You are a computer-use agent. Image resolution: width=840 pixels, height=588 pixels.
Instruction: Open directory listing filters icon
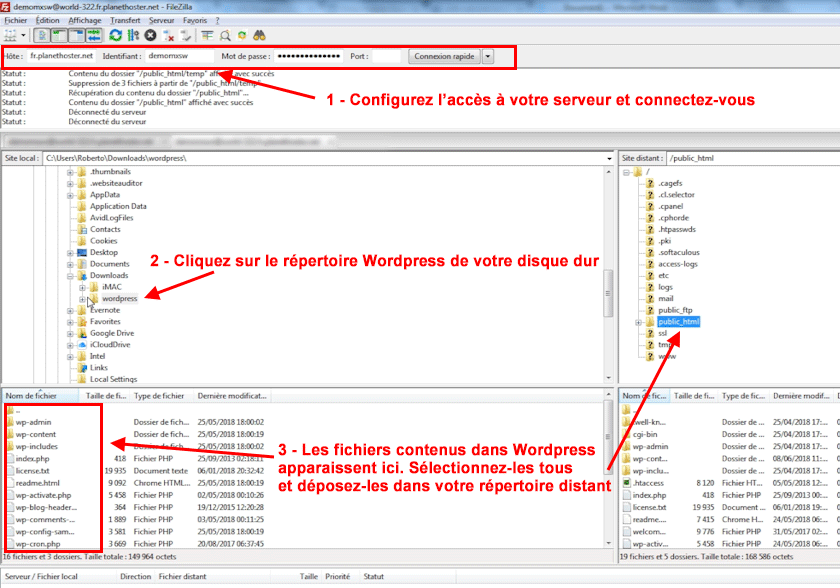(x=207, y=35)
